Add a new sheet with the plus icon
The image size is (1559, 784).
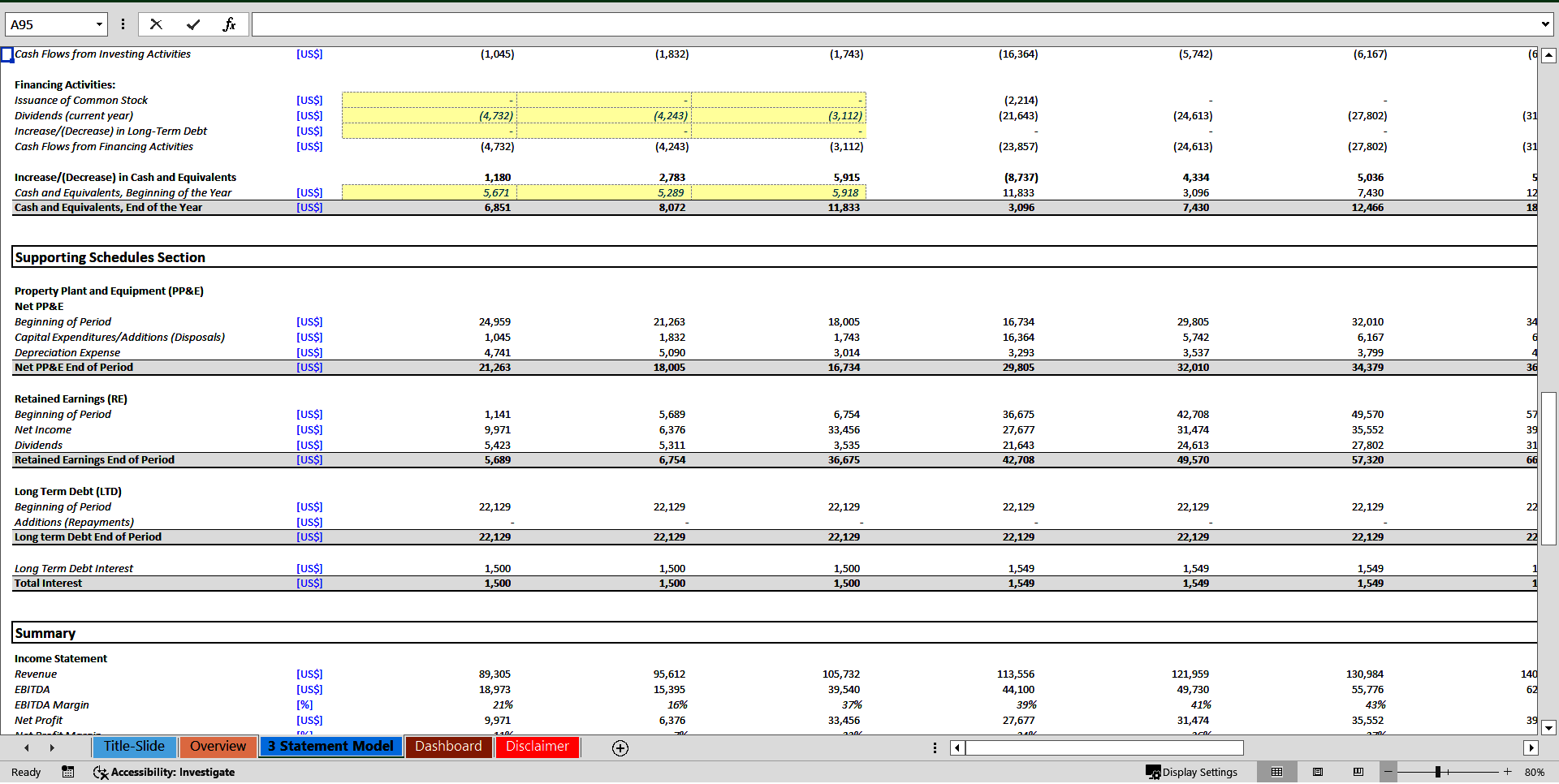pyautogui.click(x=620, y=748)
